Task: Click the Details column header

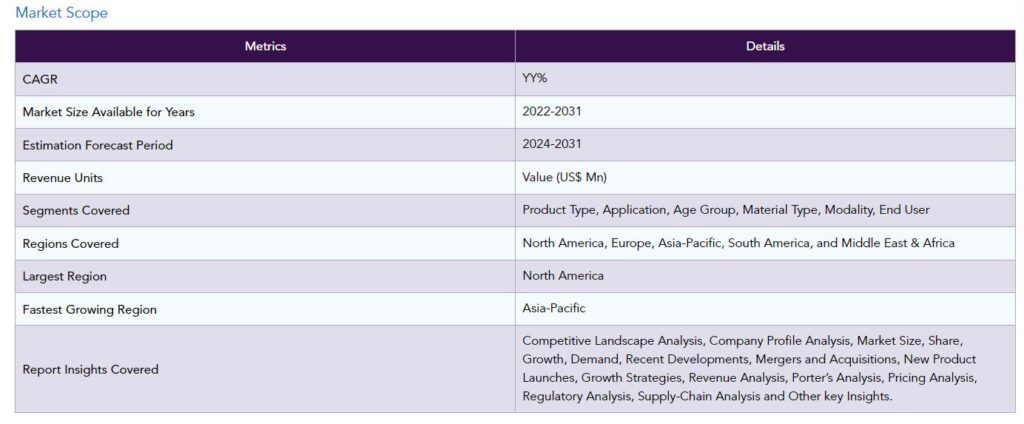Action: tap(765, 46)
